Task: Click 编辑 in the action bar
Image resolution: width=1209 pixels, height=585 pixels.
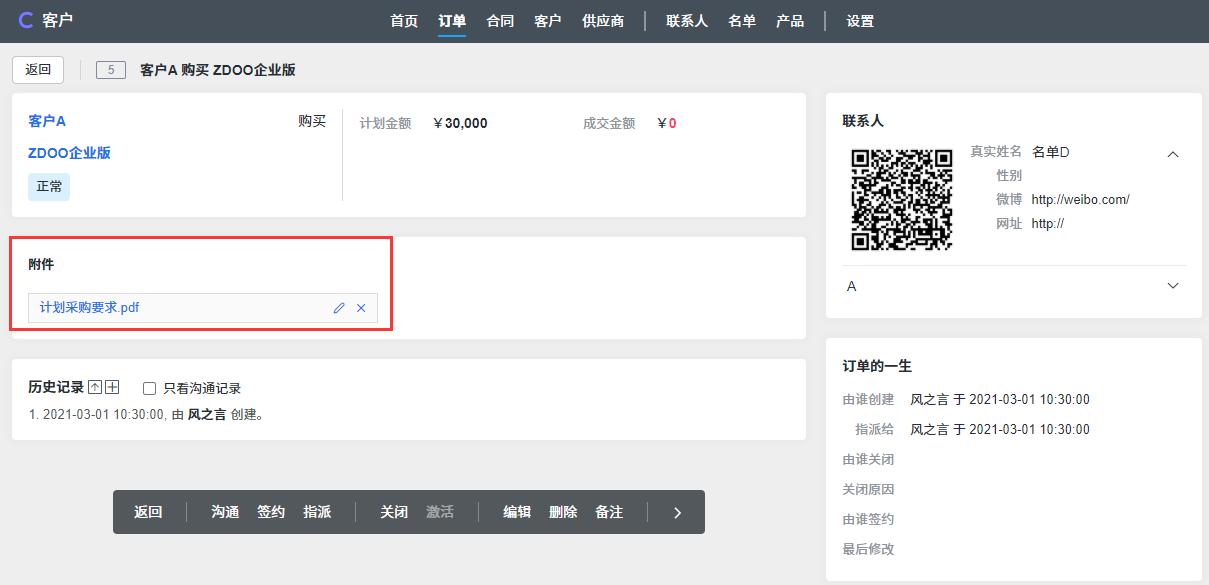Action: click(517, 512)
